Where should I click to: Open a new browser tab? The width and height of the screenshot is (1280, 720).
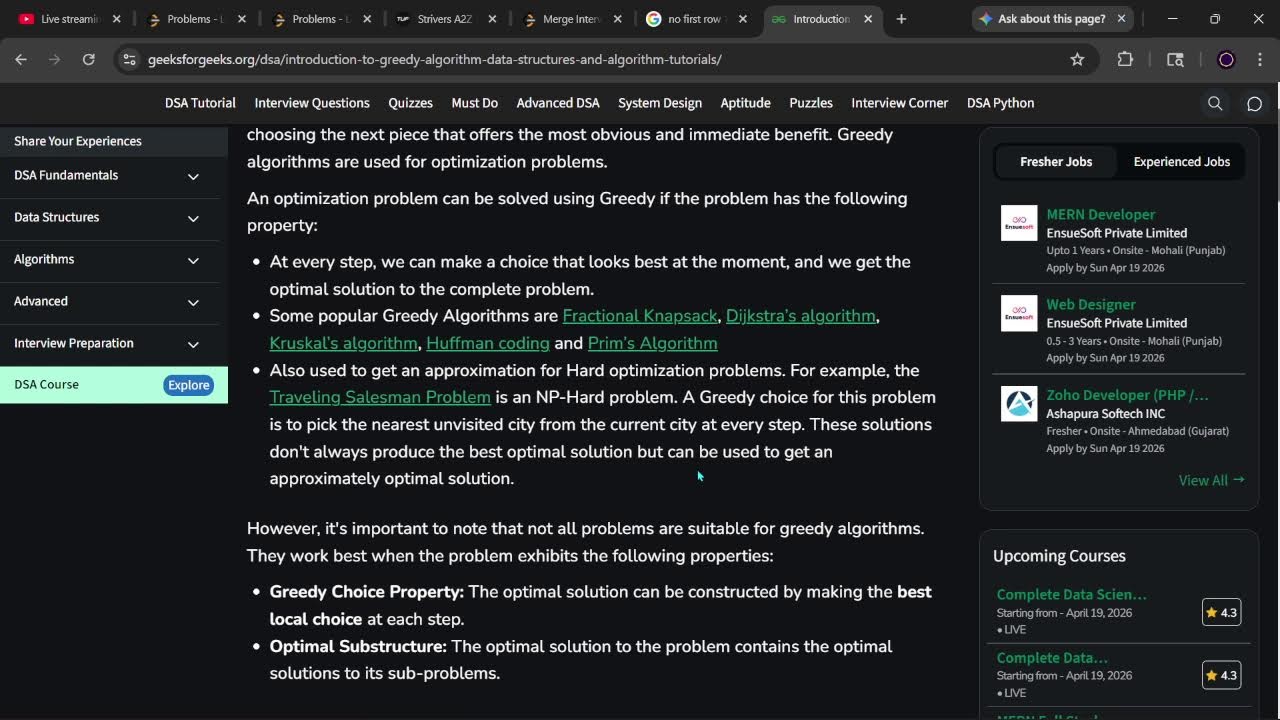[901, 19]
